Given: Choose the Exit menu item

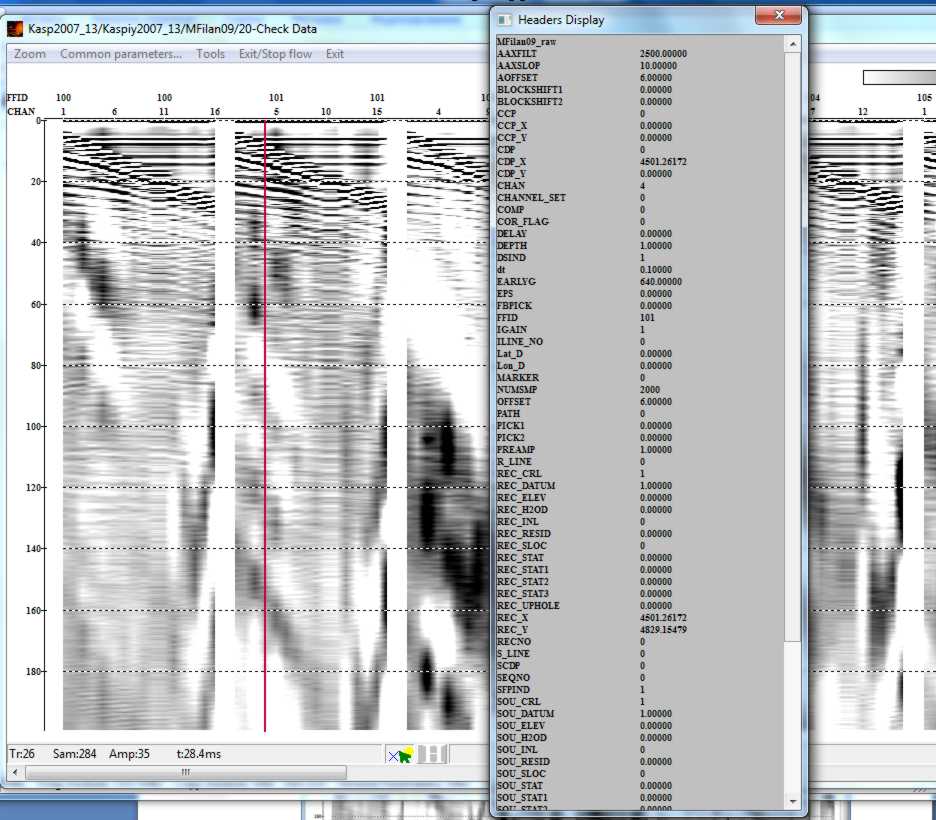Looking at the screenshot, I should [x=334, y=54].
